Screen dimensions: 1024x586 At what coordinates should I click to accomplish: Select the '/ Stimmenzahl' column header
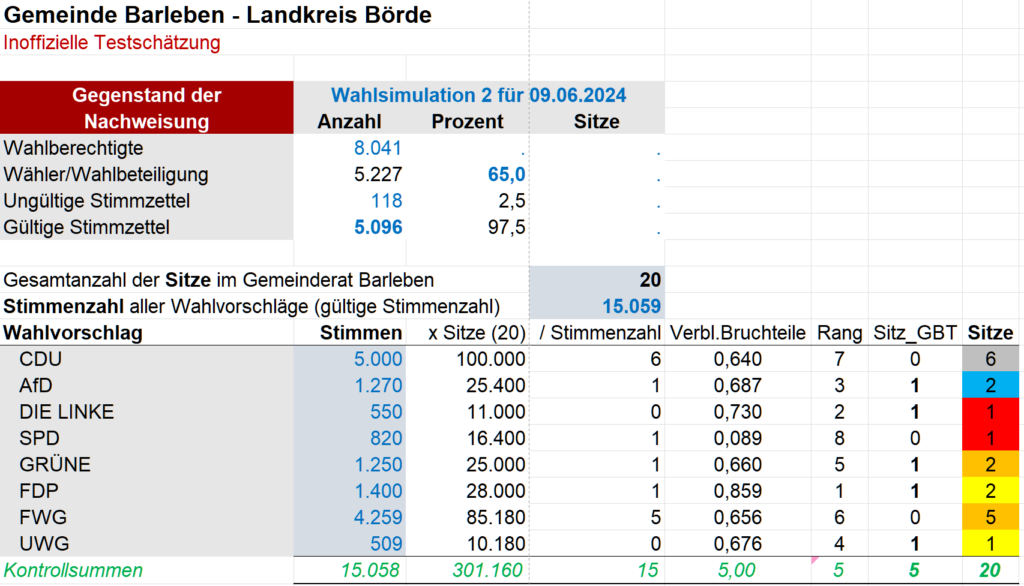pyautogui.click(x=600, y=333)
